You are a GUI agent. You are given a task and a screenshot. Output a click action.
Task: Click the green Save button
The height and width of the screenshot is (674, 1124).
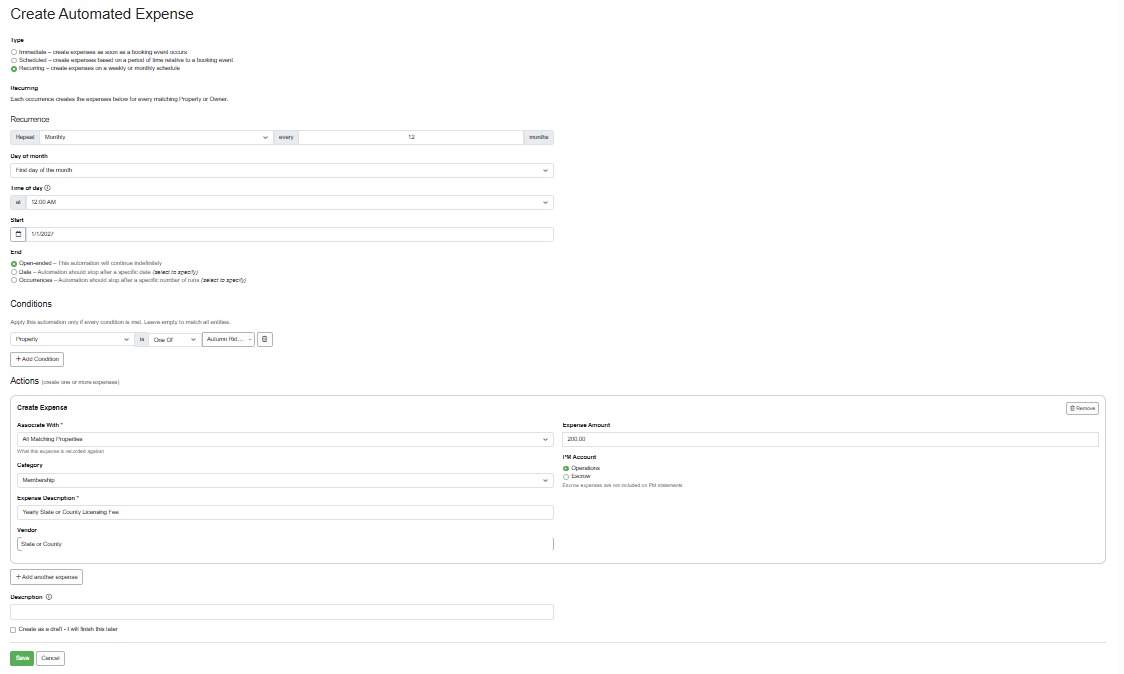pyautogui.click(x=22, y=658)
